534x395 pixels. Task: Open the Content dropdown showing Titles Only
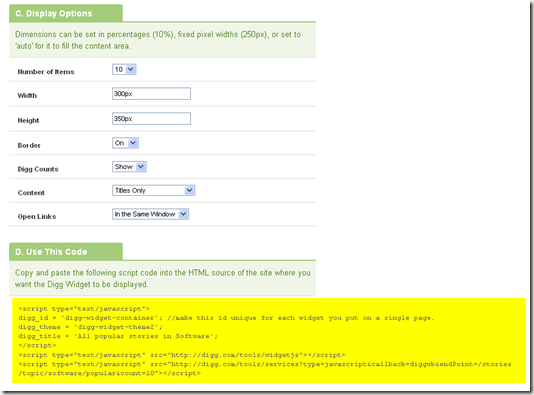pyautogui.click(x=153, y=190)
